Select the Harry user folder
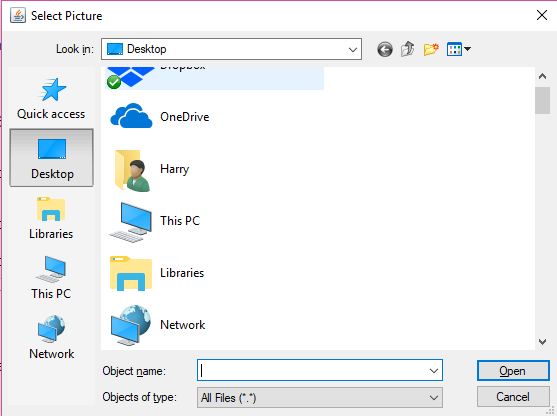The image size is (557, 416). 149,169
